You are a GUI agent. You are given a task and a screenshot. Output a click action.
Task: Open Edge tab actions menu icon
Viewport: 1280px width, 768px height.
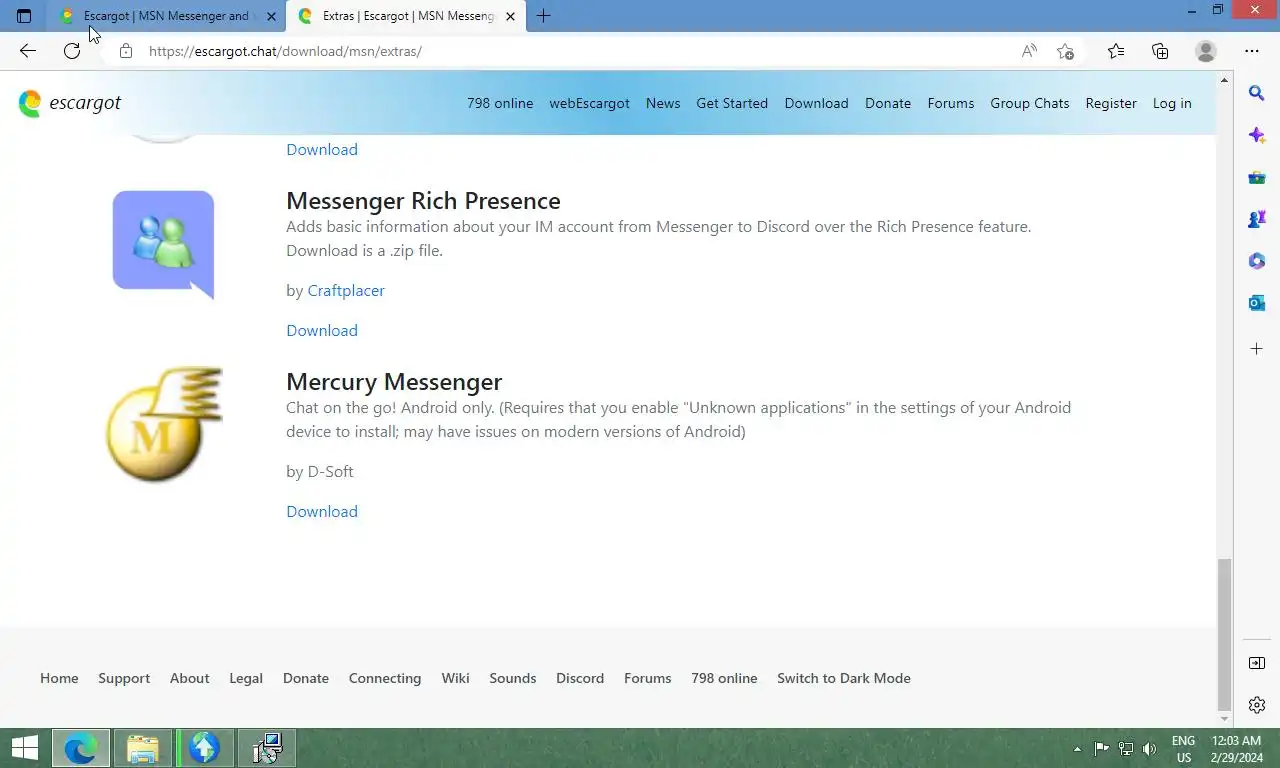(24, 16)
